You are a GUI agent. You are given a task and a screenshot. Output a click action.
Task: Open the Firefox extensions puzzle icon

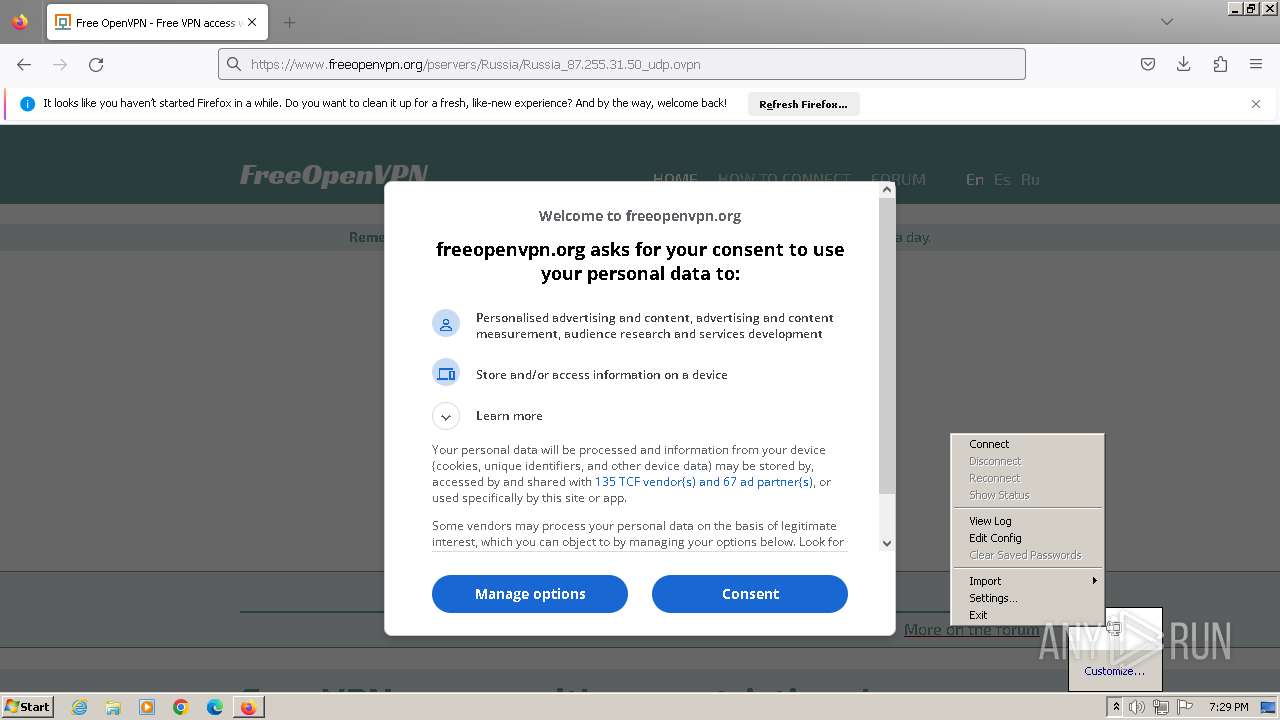1220,64
